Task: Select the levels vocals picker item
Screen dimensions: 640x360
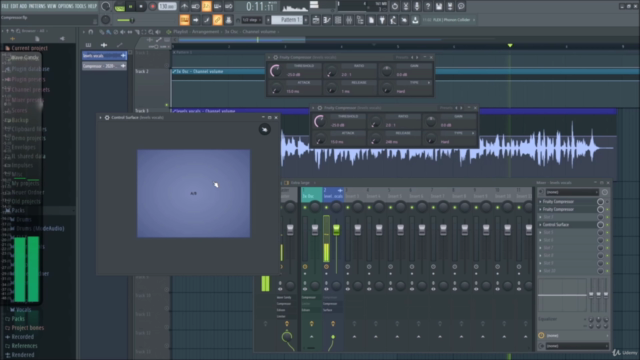Action: click(104, 56)
